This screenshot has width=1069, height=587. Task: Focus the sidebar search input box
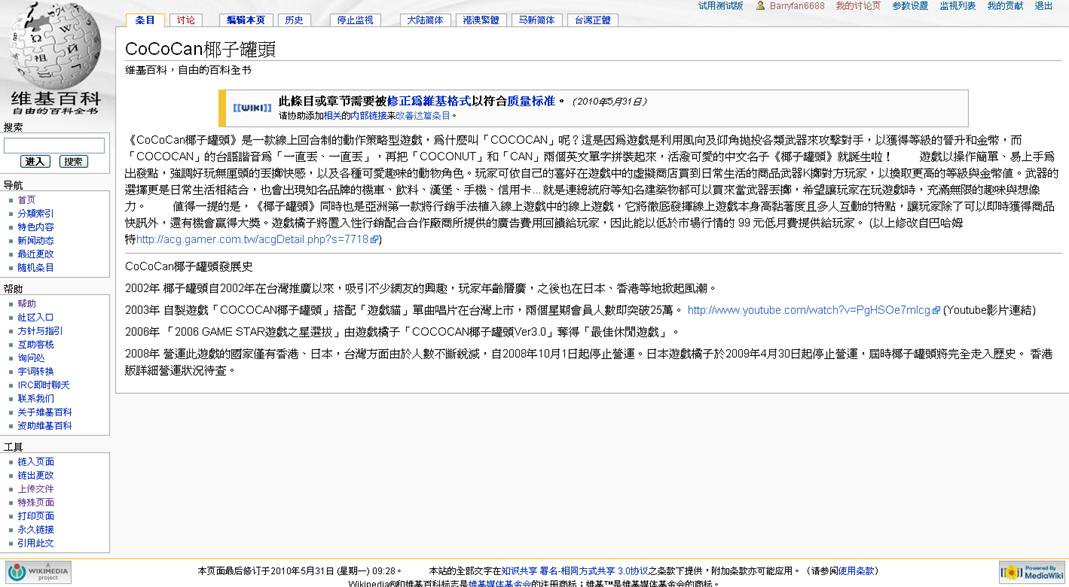[54, 145]
